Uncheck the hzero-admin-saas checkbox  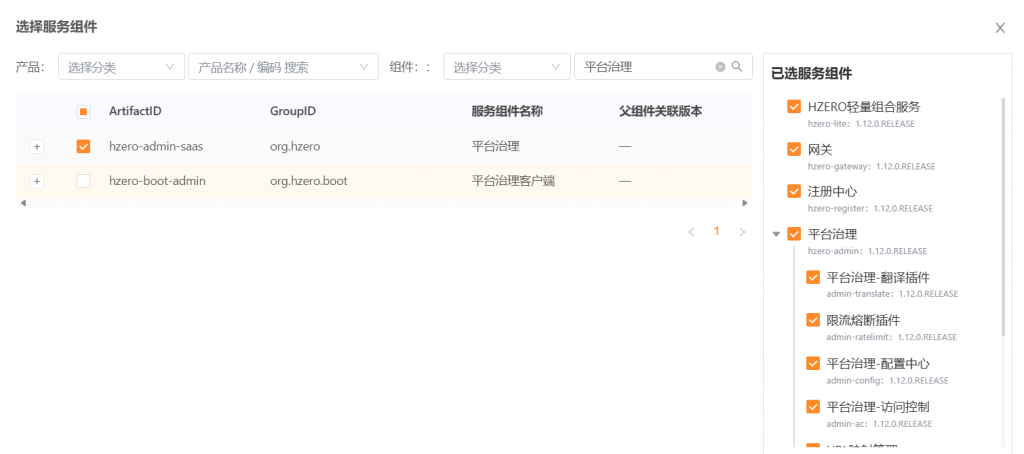coord(84,146)
